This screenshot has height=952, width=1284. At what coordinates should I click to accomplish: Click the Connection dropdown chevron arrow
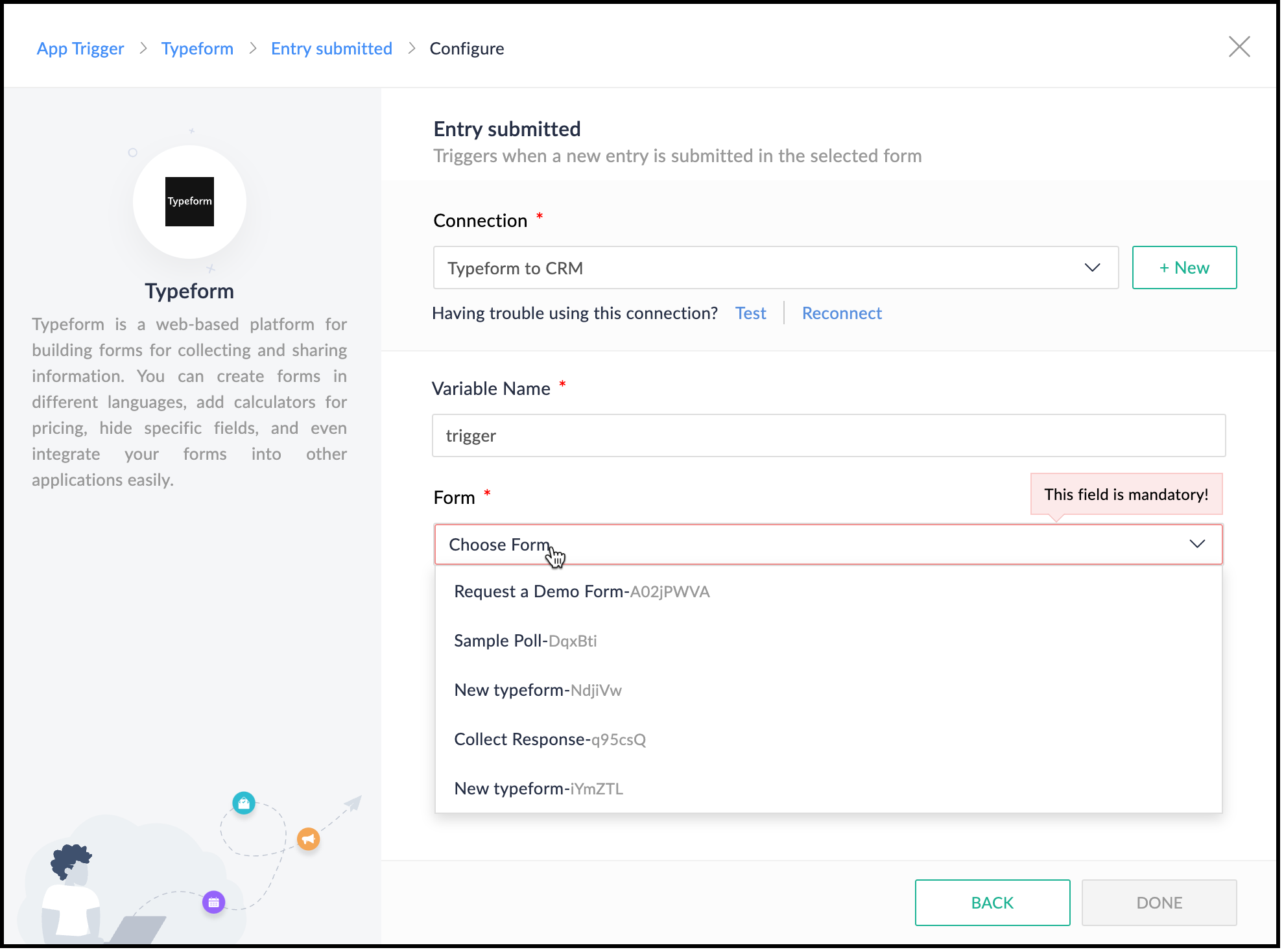(1092, 268)
